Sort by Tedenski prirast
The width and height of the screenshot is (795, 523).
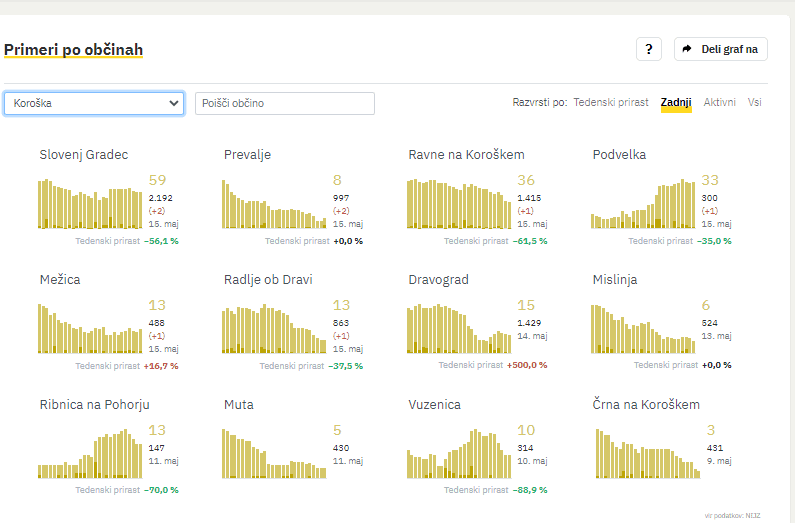pyautogui.click(x=610, y=103)
